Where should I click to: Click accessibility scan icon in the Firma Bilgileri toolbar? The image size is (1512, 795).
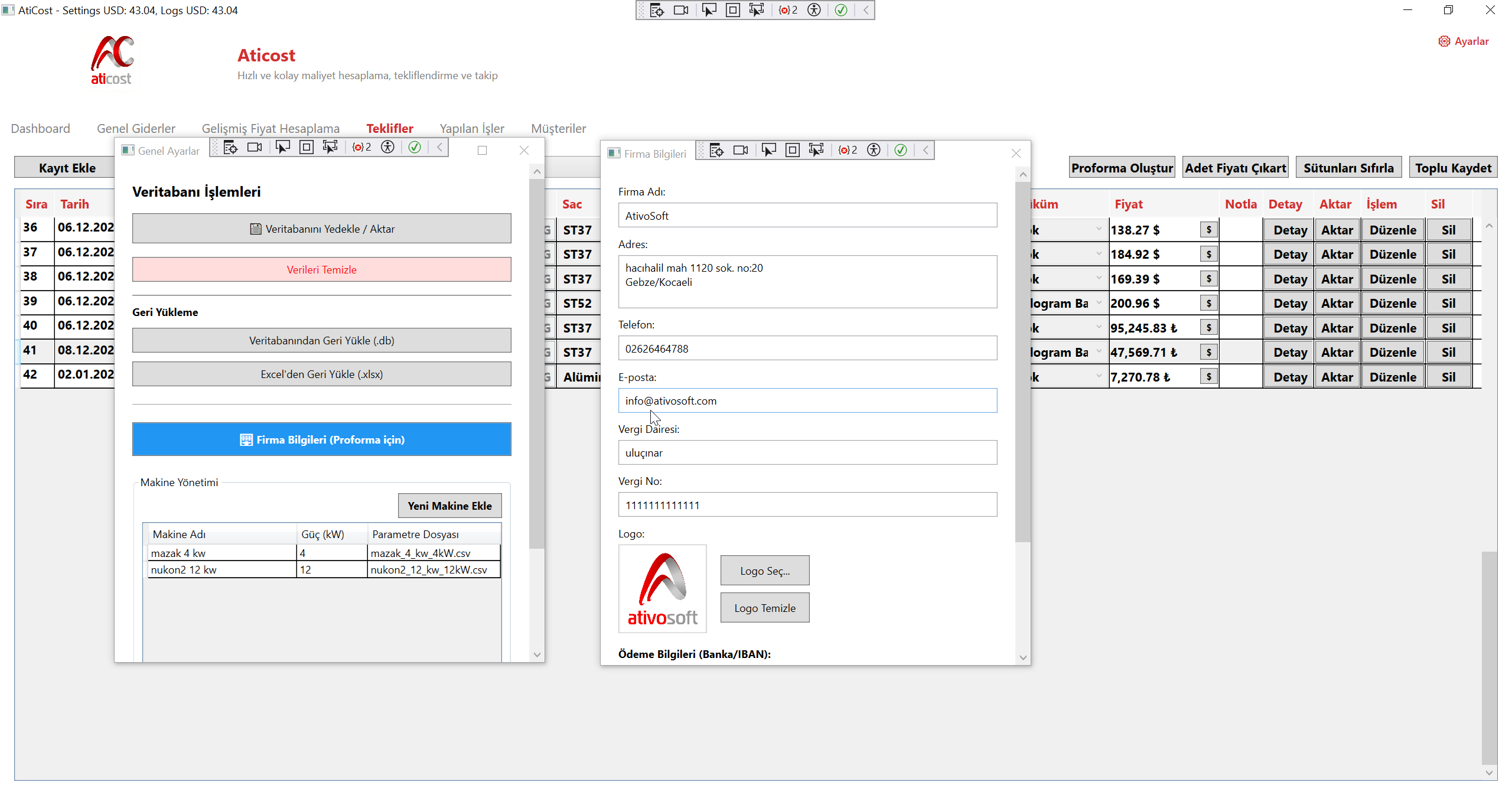pos(874,150)
